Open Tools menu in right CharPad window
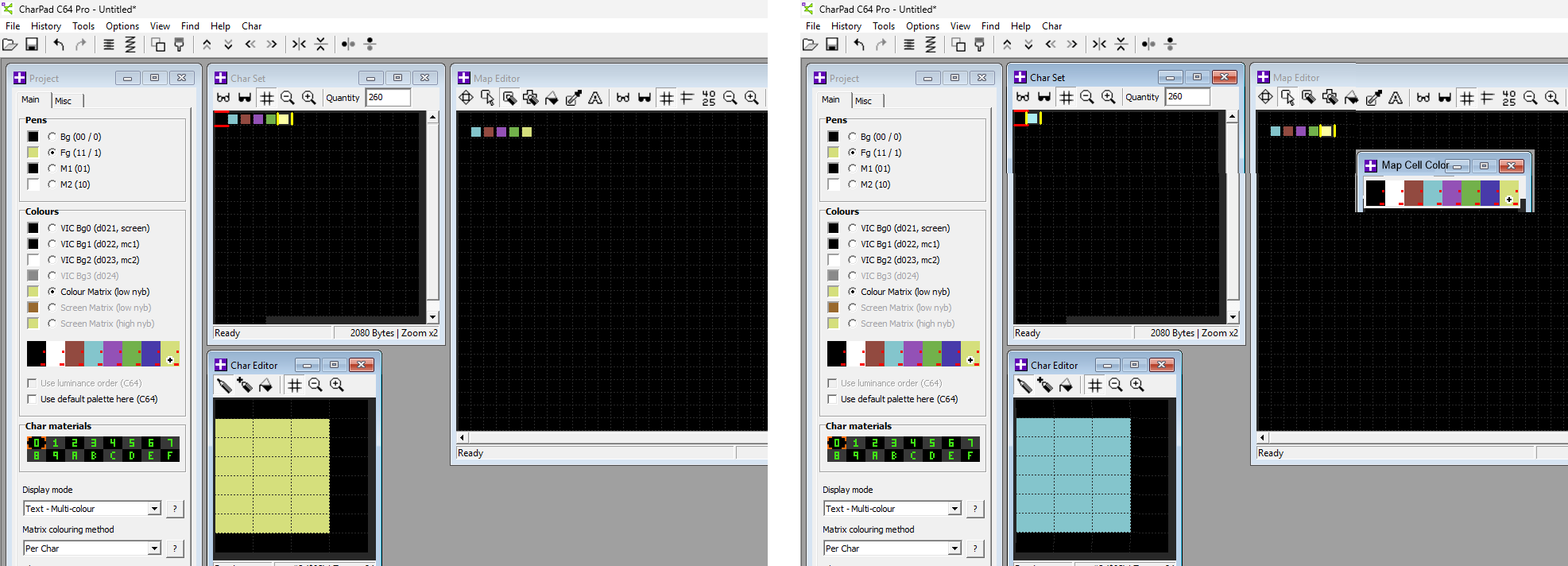 (x=884, y=26)
